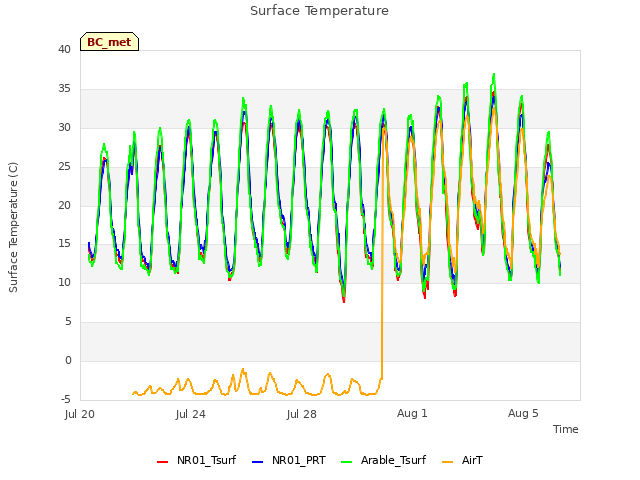This screenshot has height=480, width=640.
Task: Click the Time x-axis title
Action: (566, 429)
